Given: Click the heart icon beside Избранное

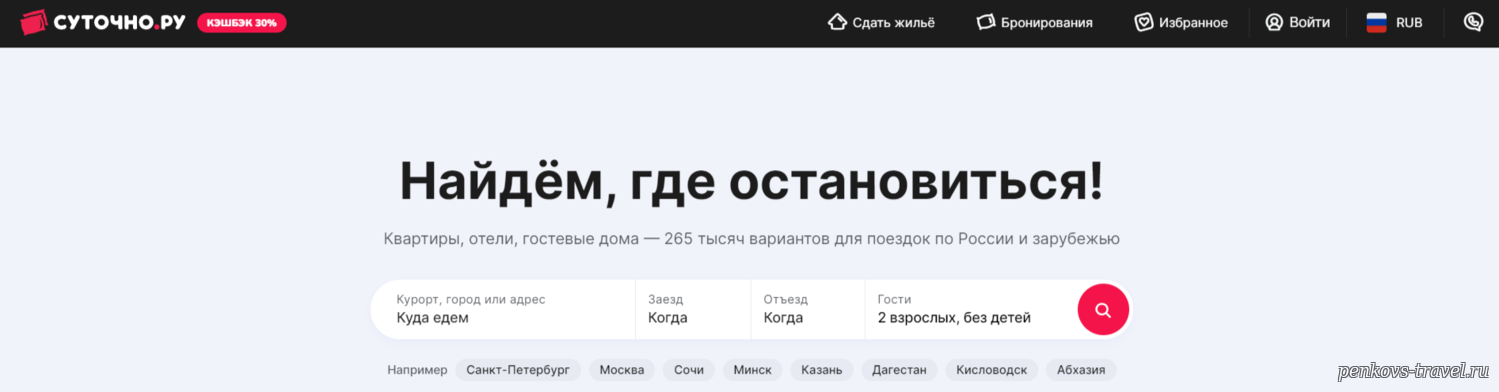Looking at the screenshot, I should pos(1144,22).
